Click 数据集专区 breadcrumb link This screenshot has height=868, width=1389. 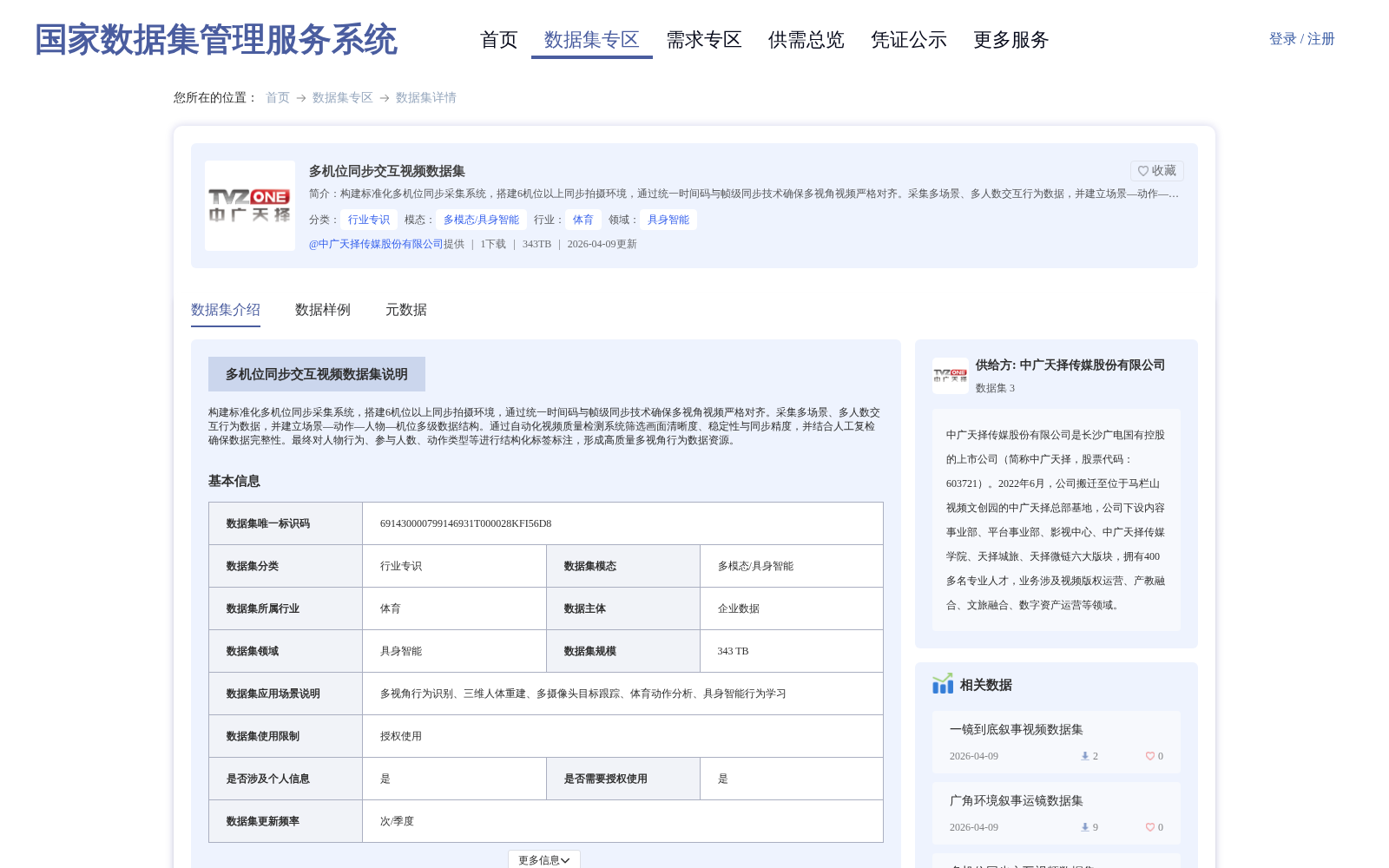(343, 98)
